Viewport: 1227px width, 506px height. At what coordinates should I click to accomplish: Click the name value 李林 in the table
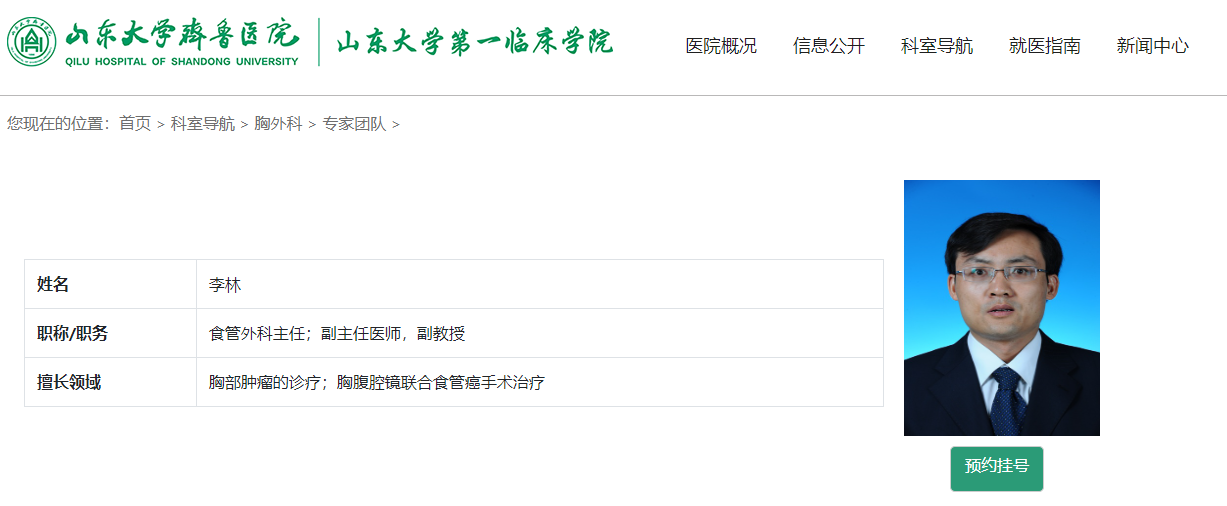click(x=225, y=285)
